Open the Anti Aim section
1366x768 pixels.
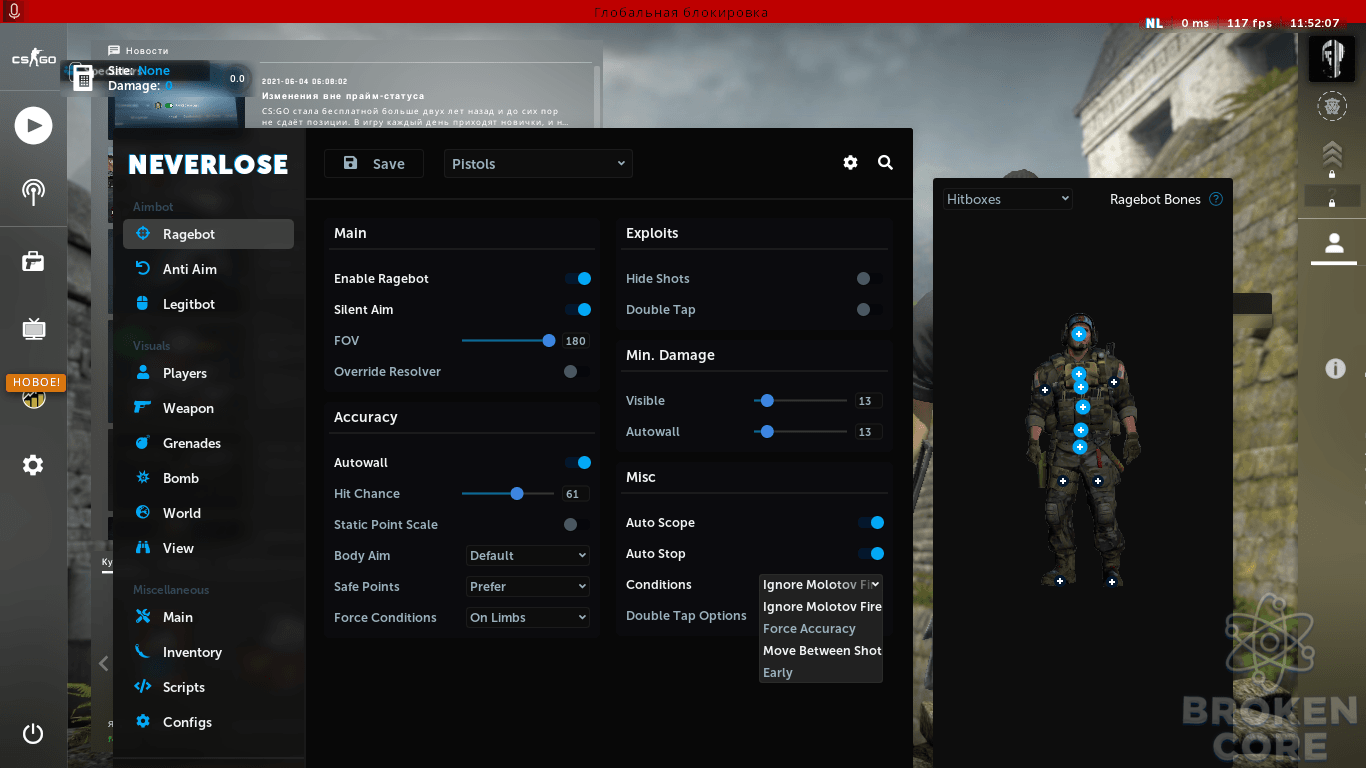(x=208, y=269)
